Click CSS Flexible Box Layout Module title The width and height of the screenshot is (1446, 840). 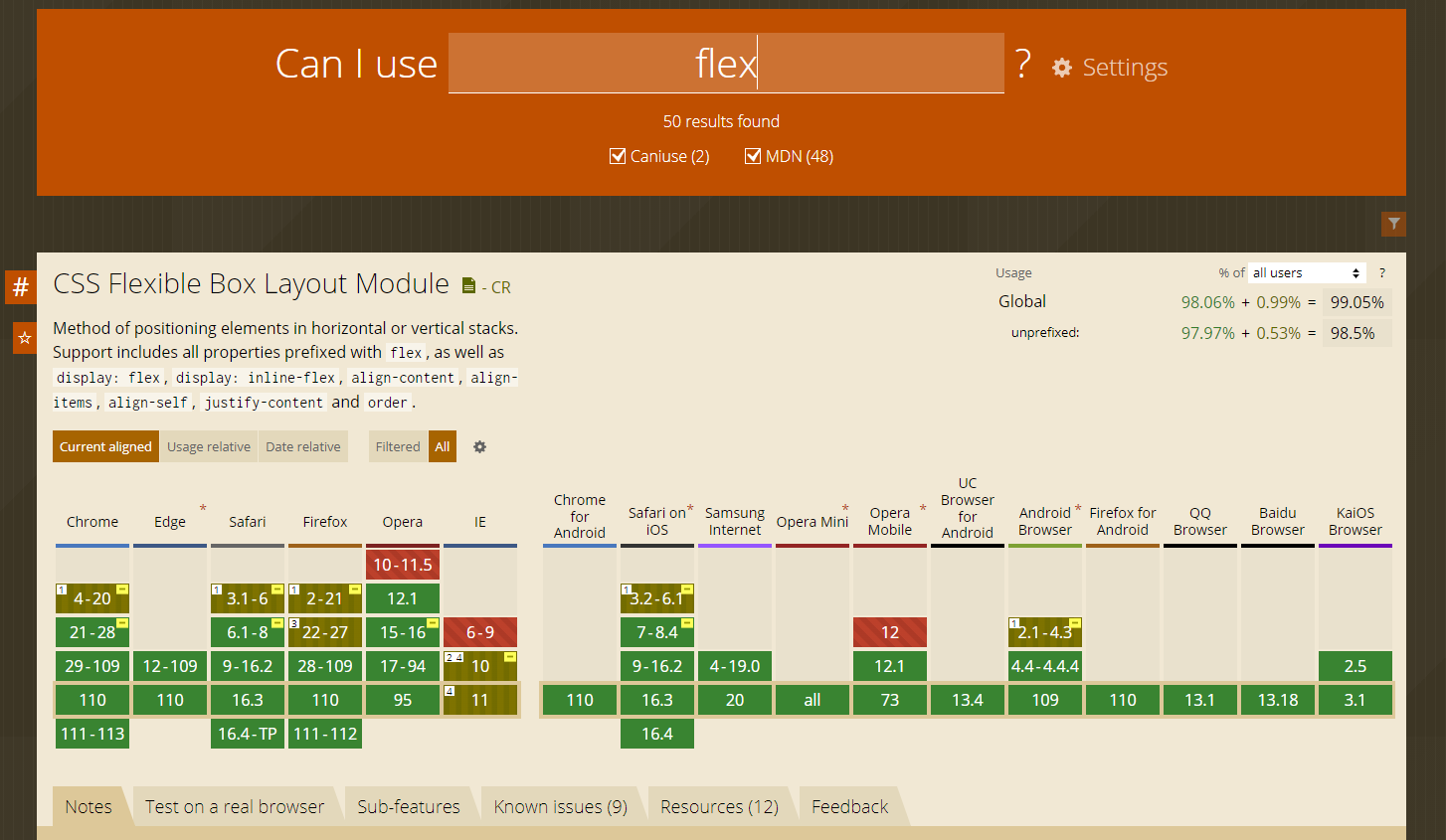pyautogui.click(x=252, y=284)
